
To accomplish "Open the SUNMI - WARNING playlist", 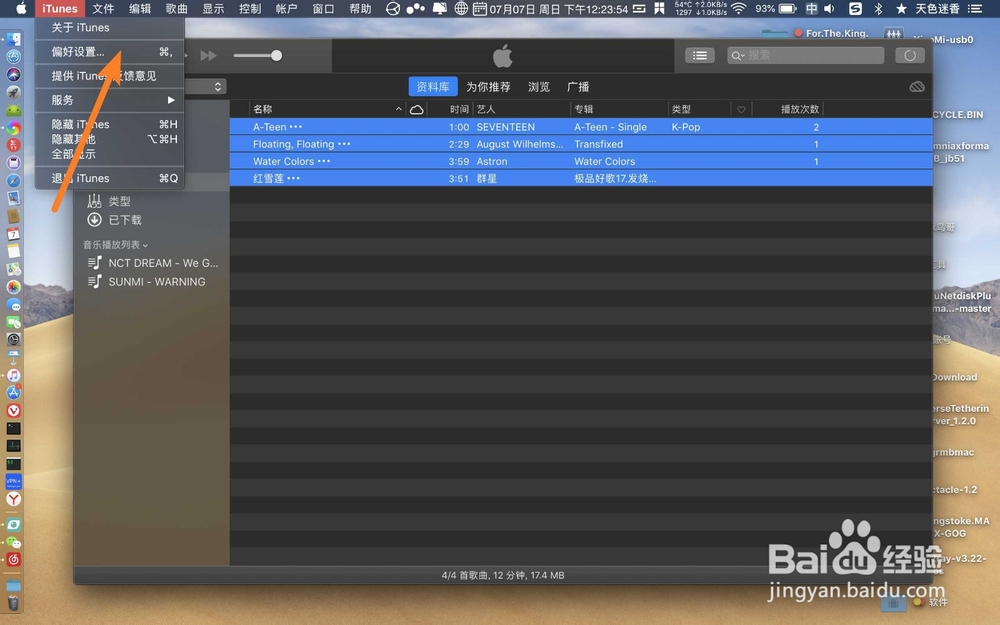I will 157,281.
